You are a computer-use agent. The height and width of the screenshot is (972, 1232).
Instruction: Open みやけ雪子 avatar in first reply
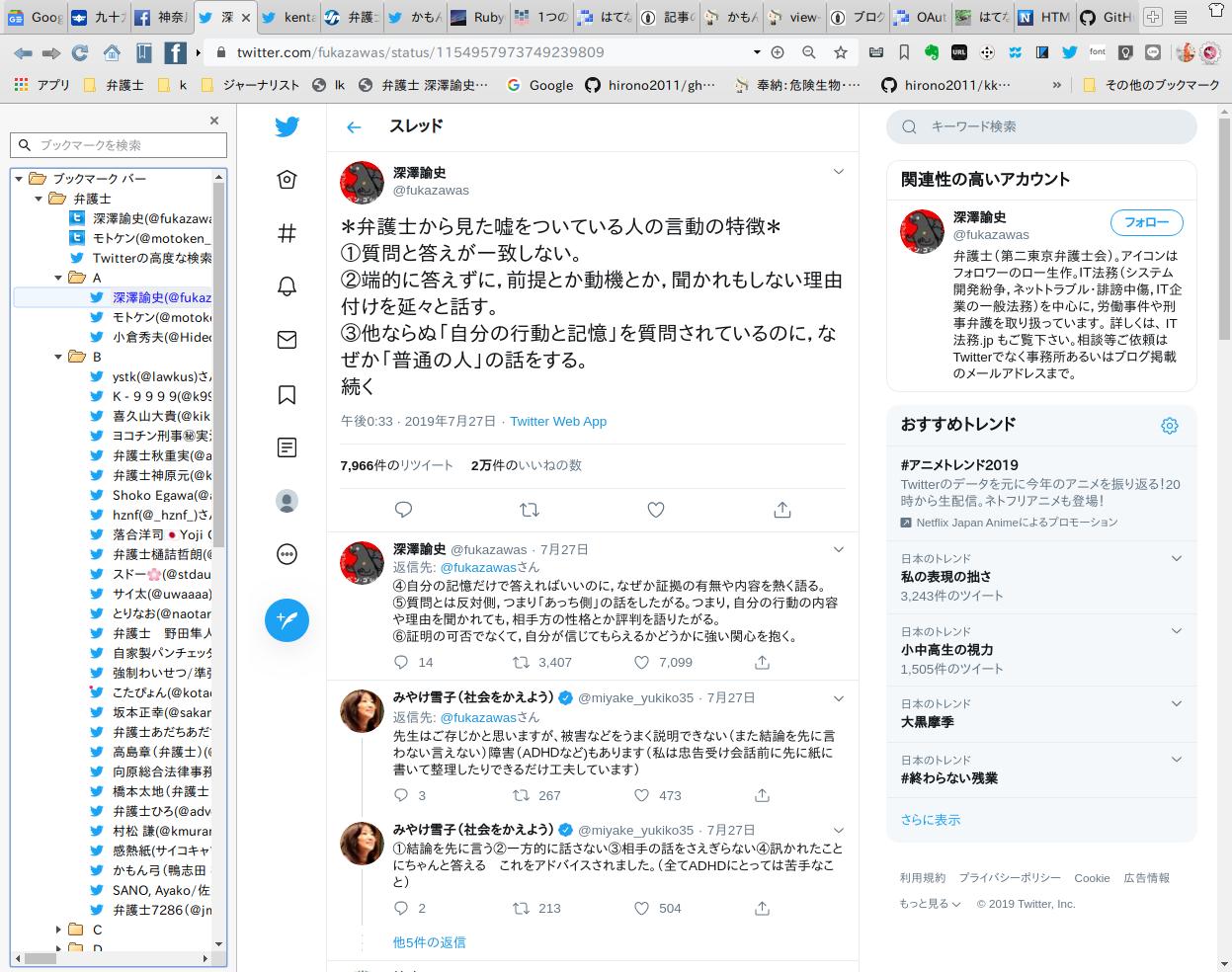(362, 710)
